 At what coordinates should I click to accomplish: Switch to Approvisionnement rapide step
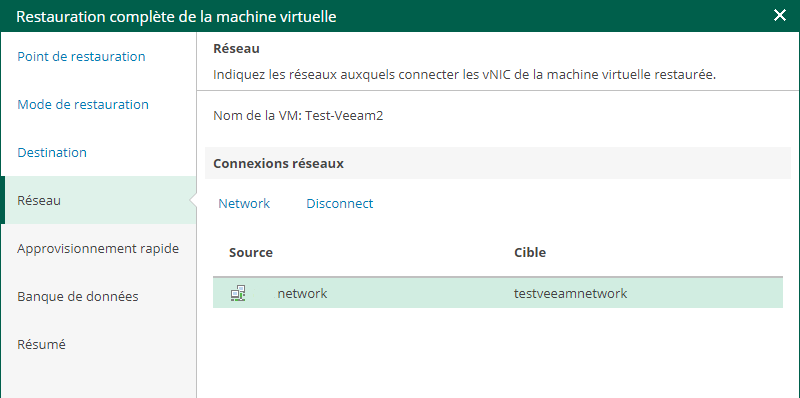coord(98,248)
